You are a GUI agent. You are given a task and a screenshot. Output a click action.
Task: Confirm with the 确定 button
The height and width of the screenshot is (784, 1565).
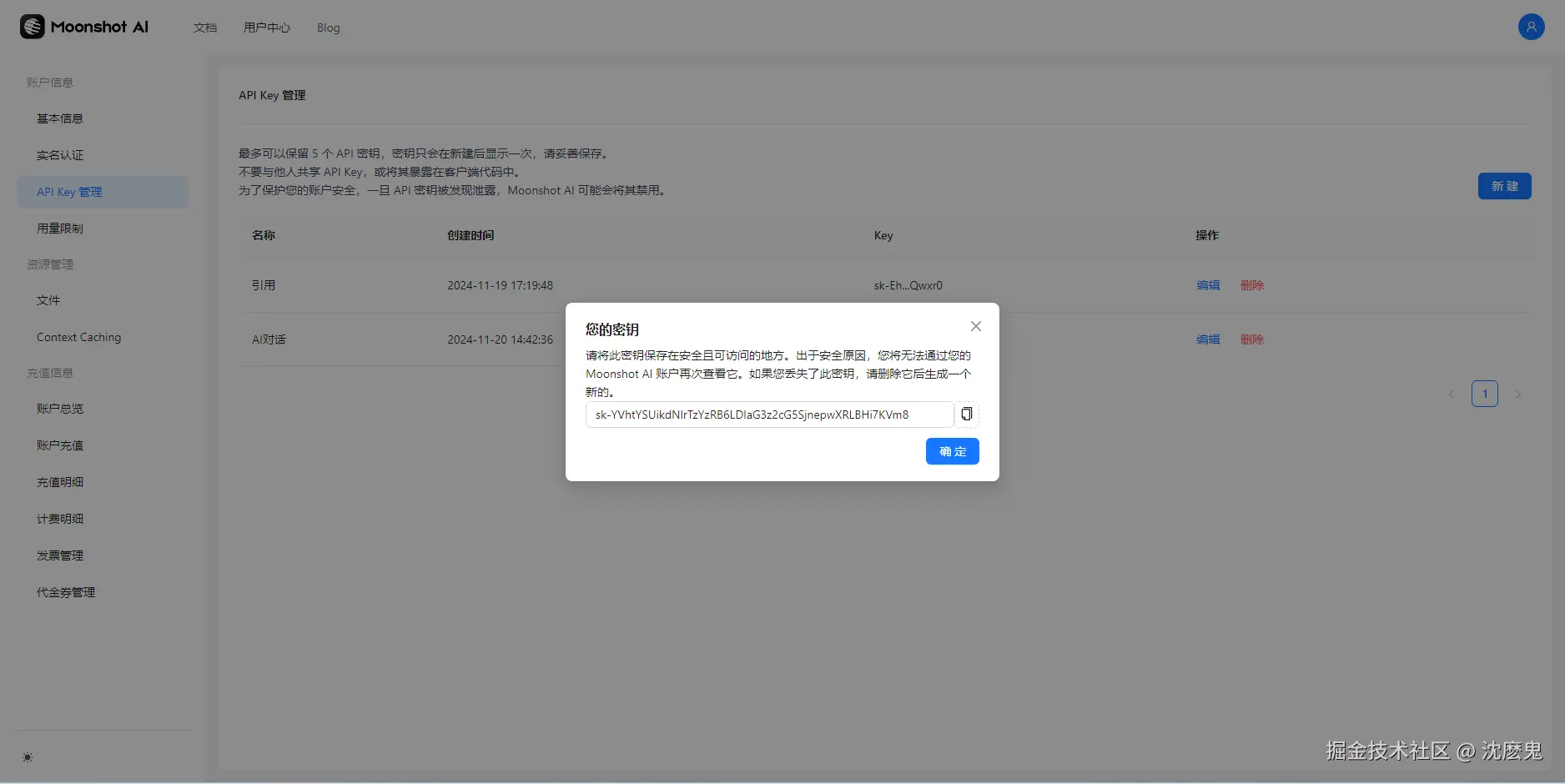pos(952,451)
